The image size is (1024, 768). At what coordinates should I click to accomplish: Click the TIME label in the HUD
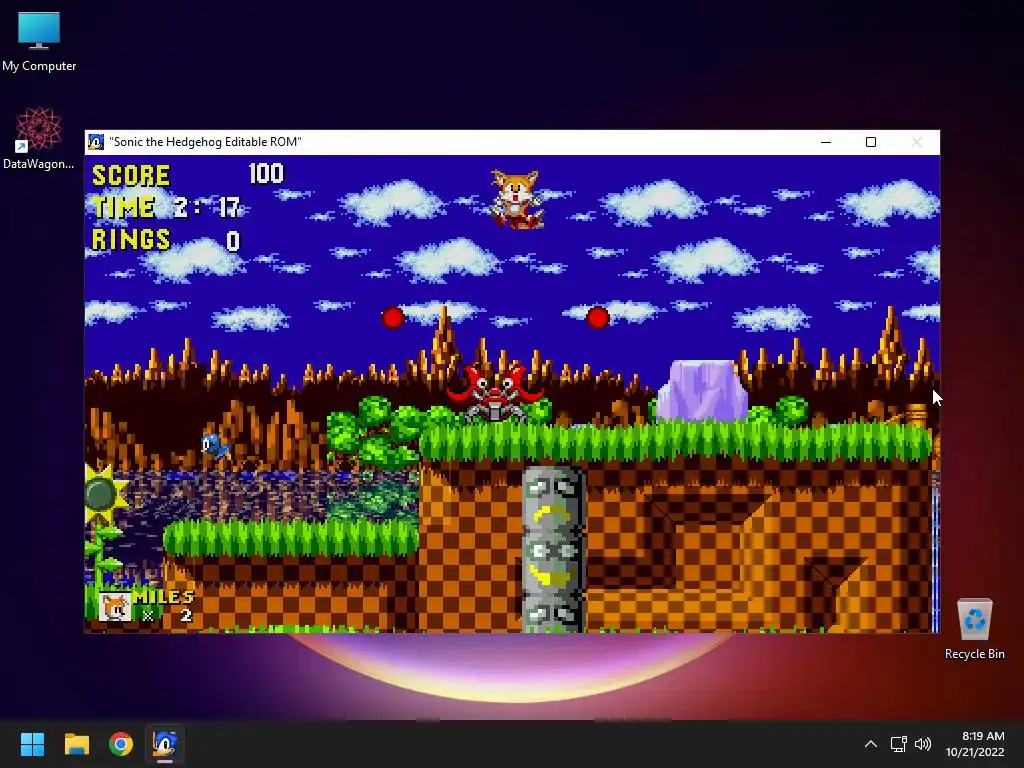123,208
